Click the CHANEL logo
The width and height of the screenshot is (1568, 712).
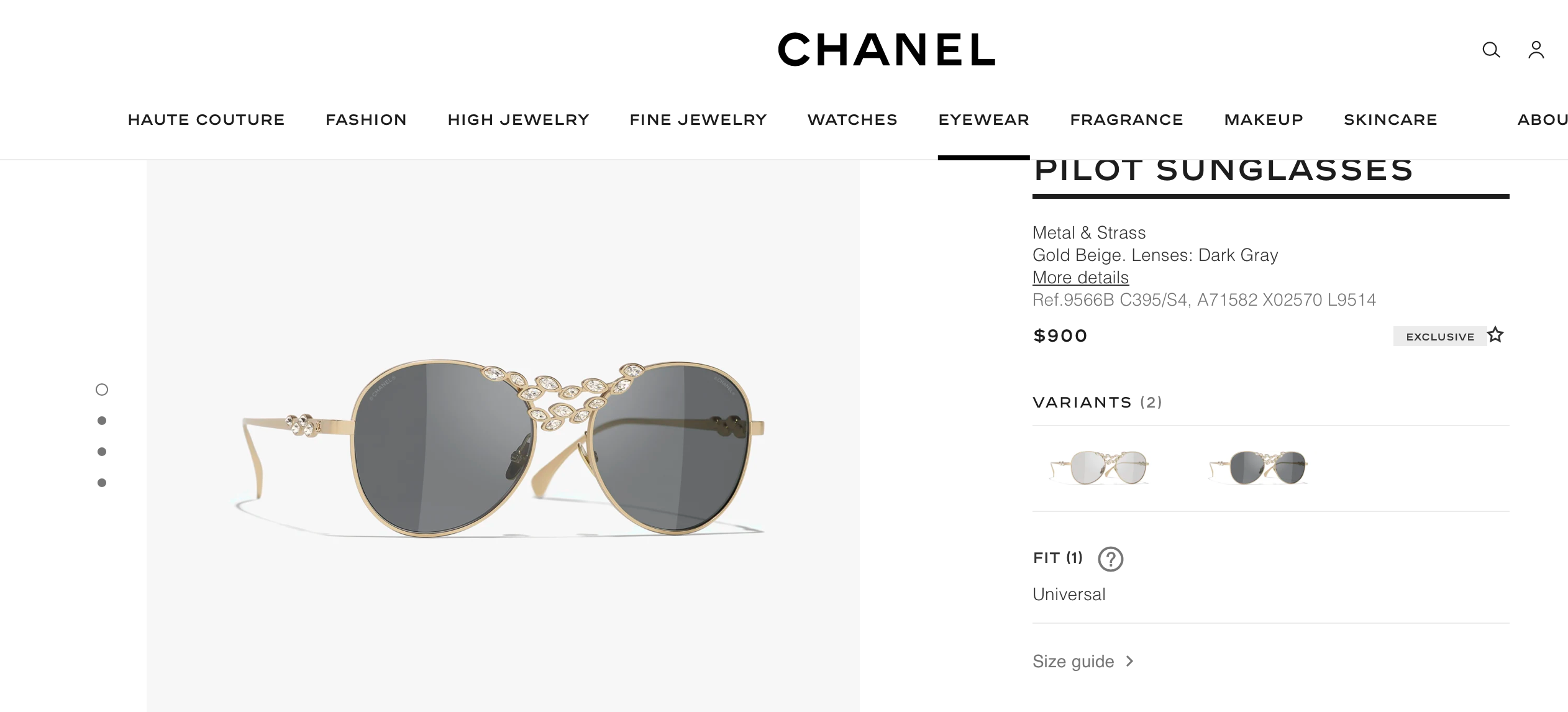point(887,50)
